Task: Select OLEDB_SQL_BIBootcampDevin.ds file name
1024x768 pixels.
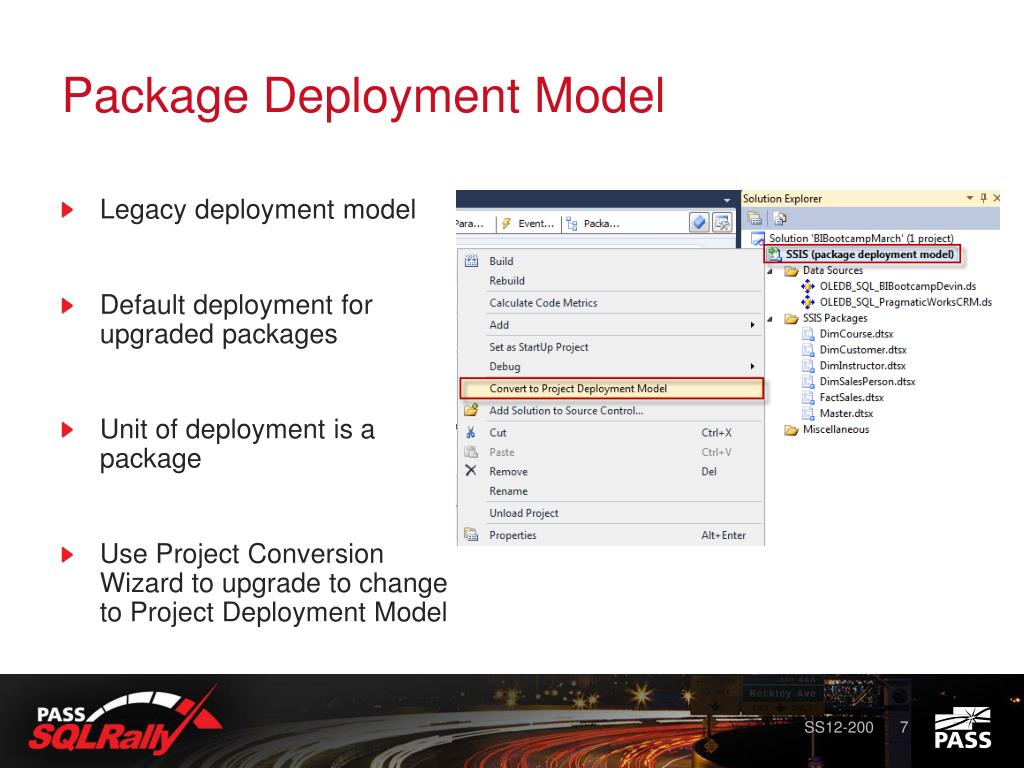Action: point(898,286)
